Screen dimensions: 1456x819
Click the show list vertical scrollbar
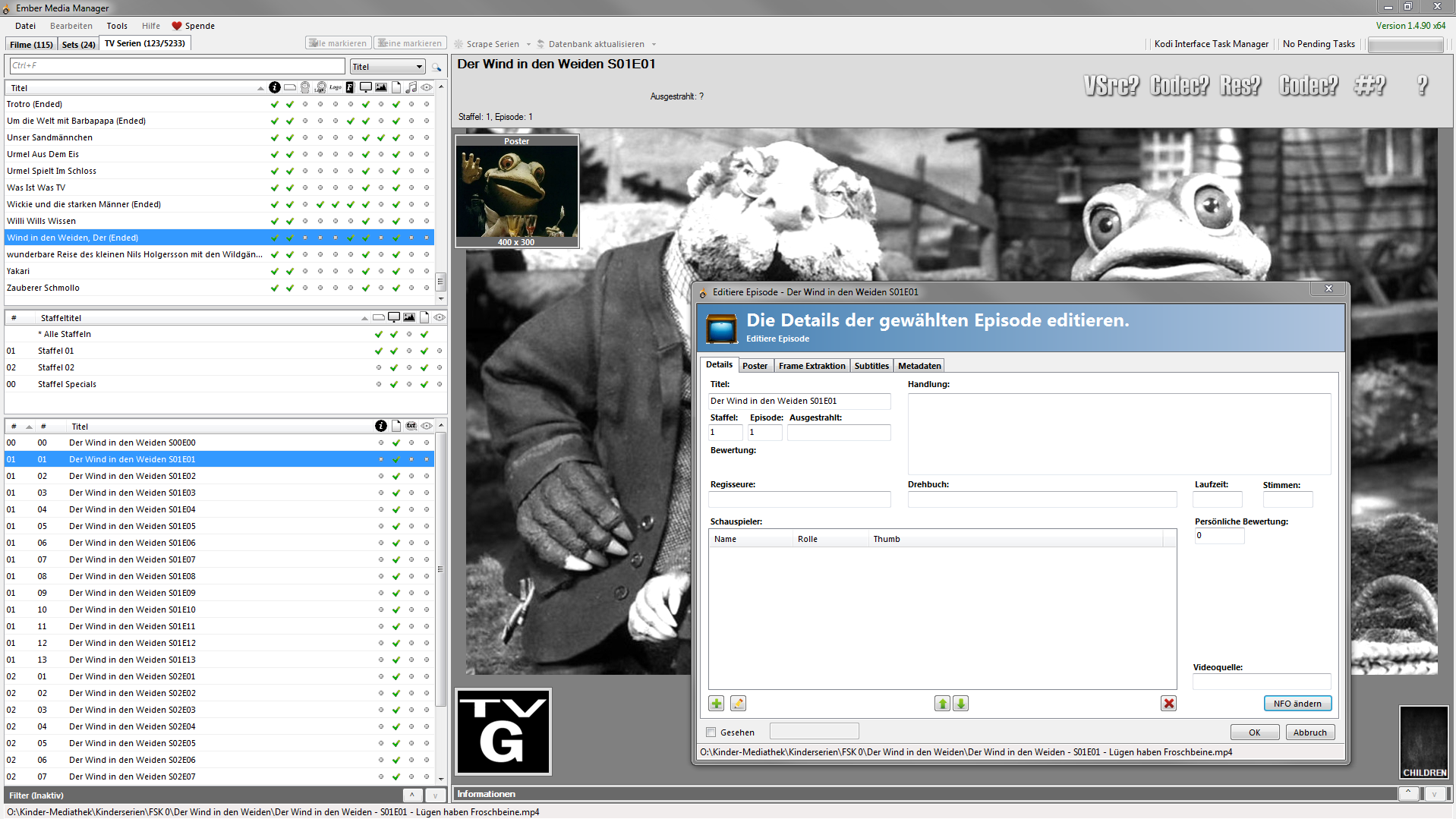click(x=440, y=192)
